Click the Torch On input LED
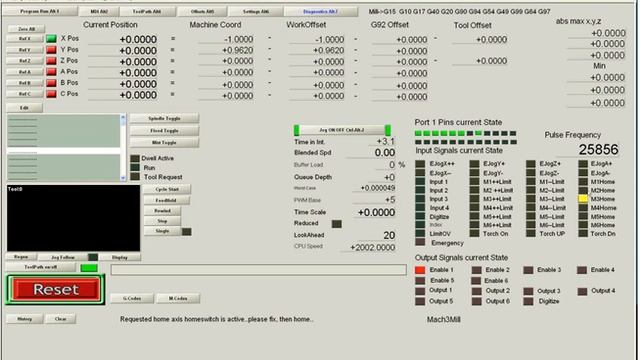640x360 pixels. click(x=474, y=233)
